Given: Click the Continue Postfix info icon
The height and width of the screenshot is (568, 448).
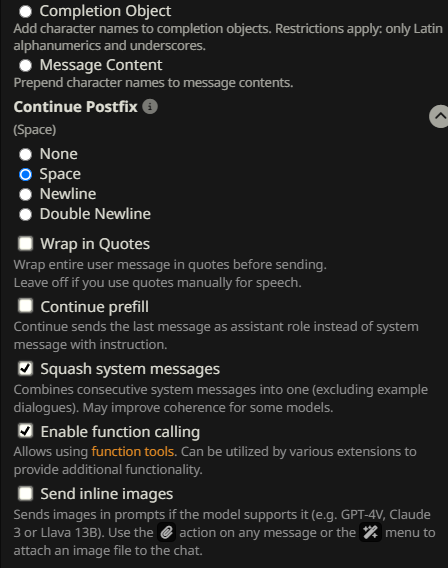Looking at the screenshot, I should point(150,106).
